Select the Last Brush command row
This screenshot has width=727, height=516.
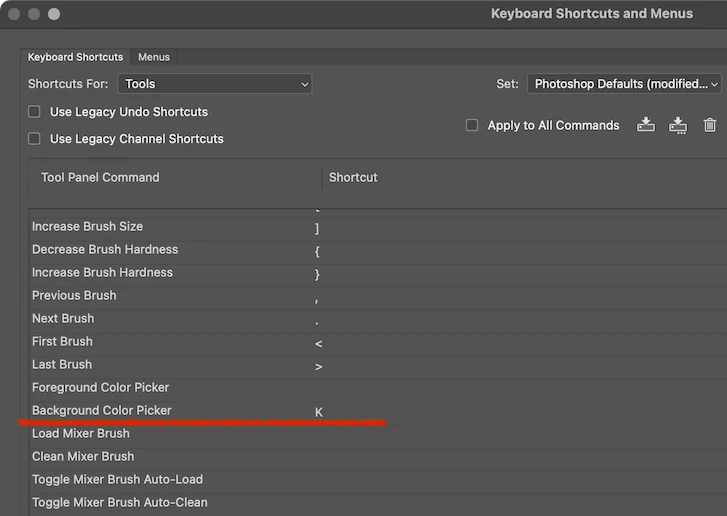click(378, 368)
